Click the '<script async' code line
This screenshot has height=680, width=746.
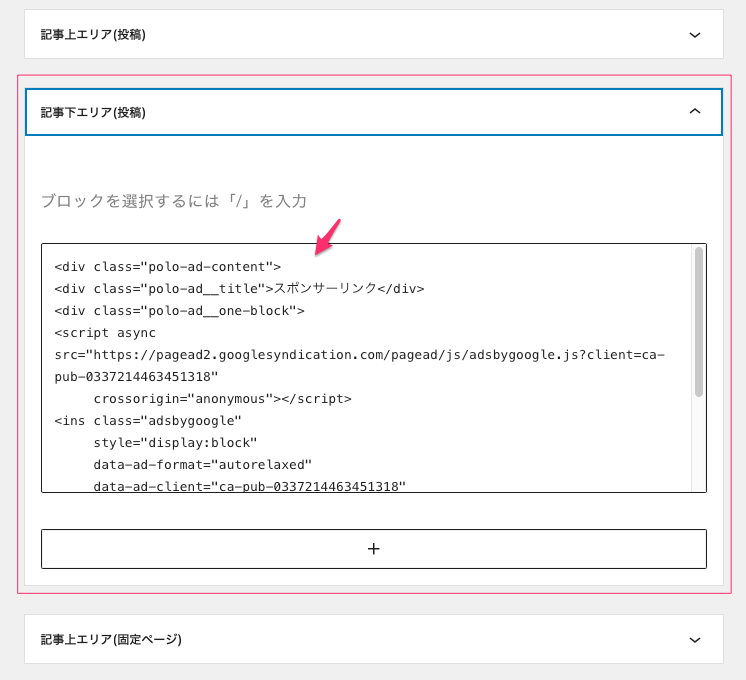[105, 333]
